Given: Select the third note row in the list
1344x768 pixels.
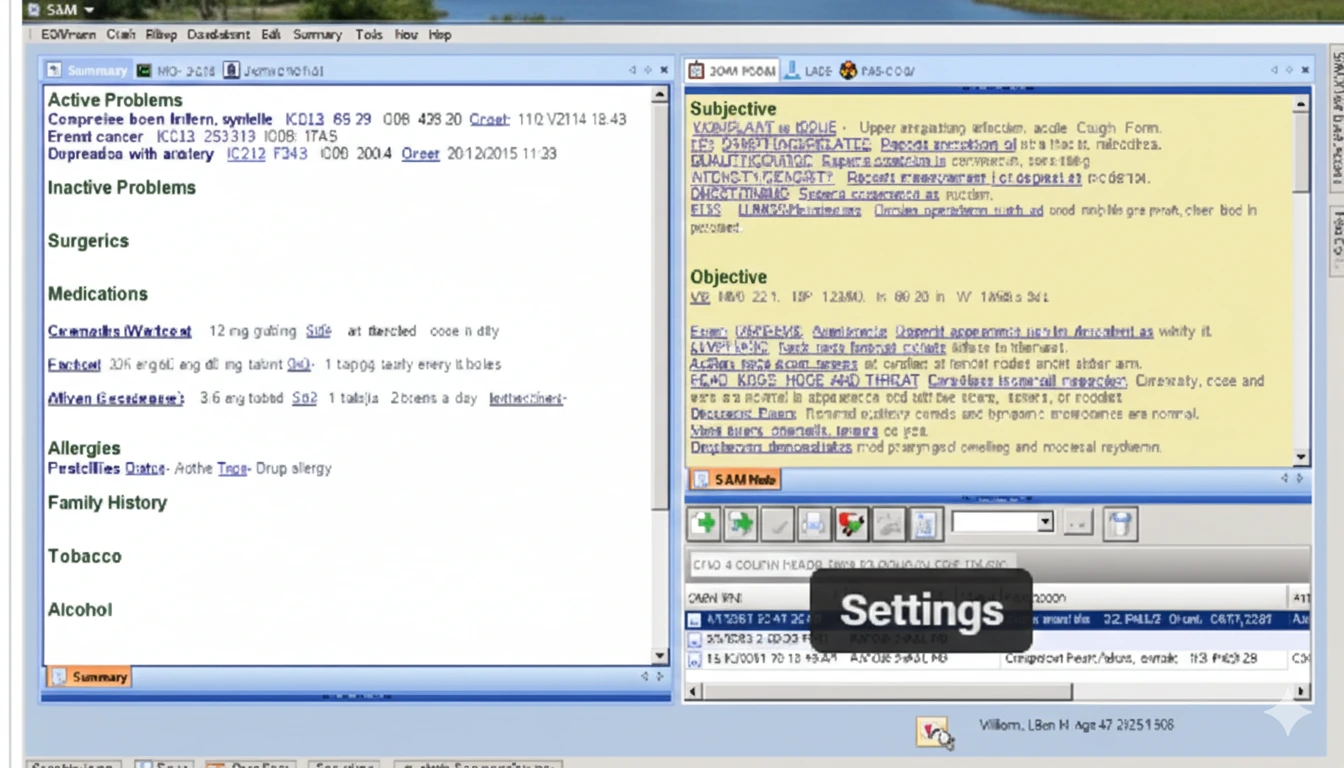Looking at the screenshot, I should pos(850,659).
